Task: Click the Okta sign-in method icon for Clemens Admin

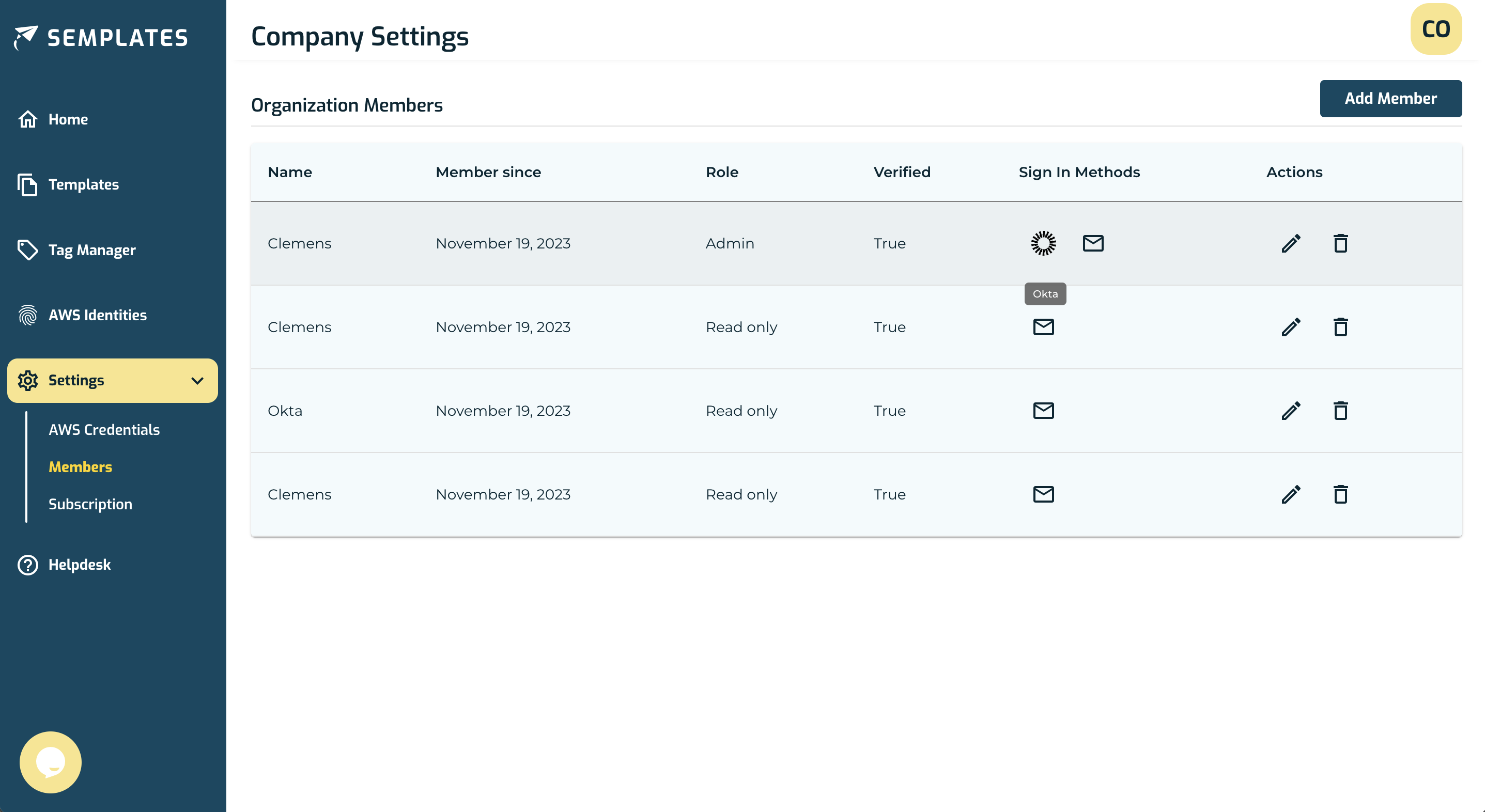Action: coord(1044,243)
